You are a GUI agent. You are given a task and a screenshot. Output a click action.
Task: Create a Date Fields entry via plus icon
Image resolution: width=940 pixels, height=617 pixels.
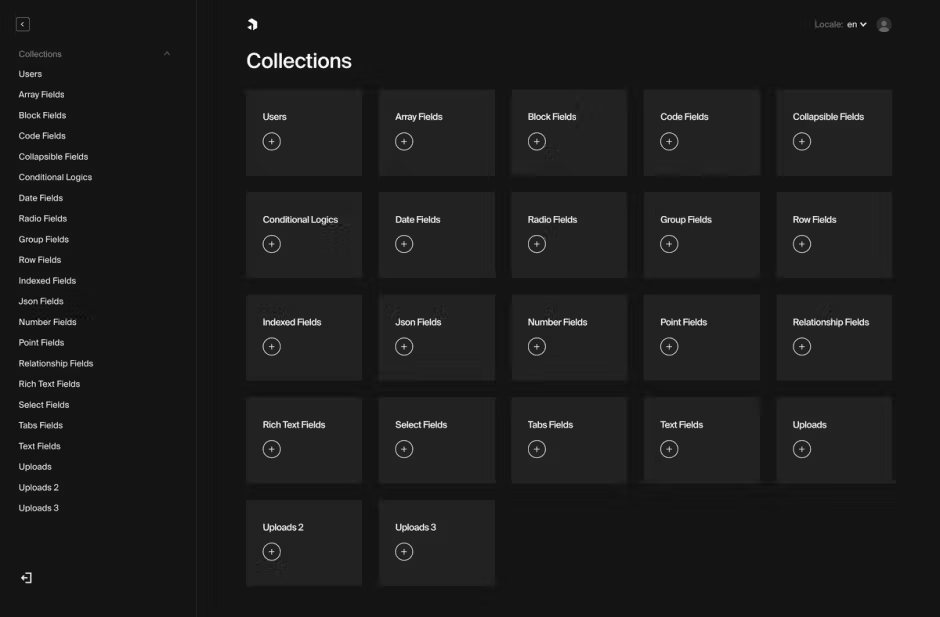[404, 243]
